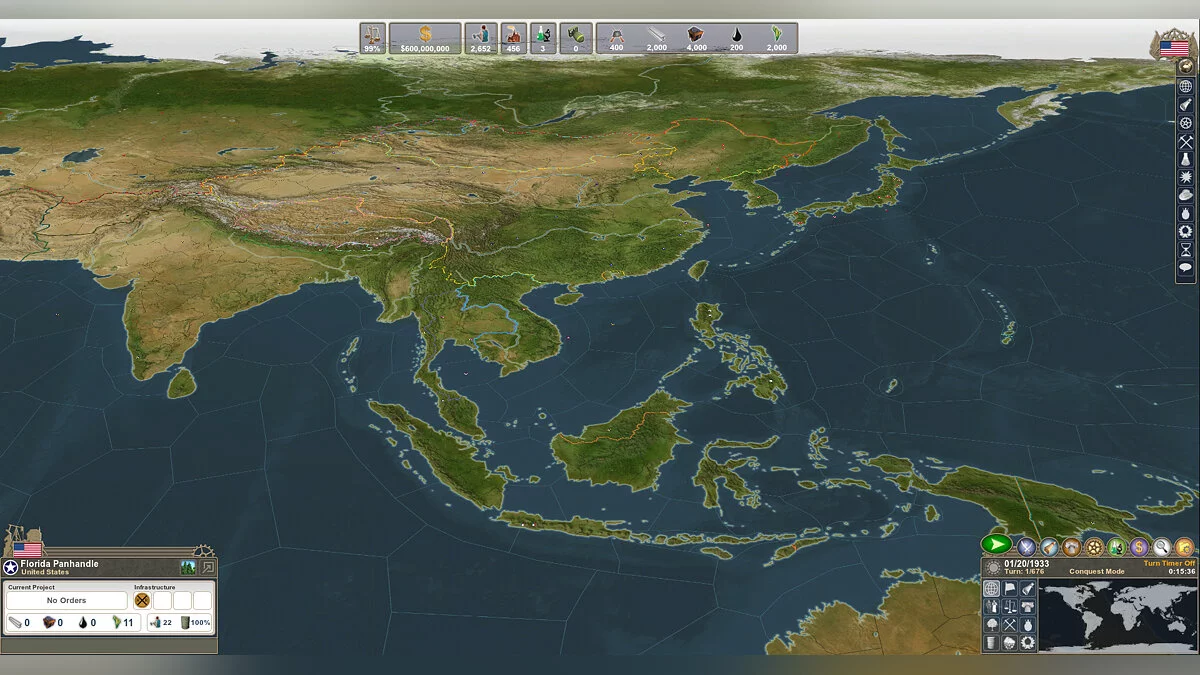1200x675 pixels.
Task: Click the No Orders current project button
Action: [66, 601]
